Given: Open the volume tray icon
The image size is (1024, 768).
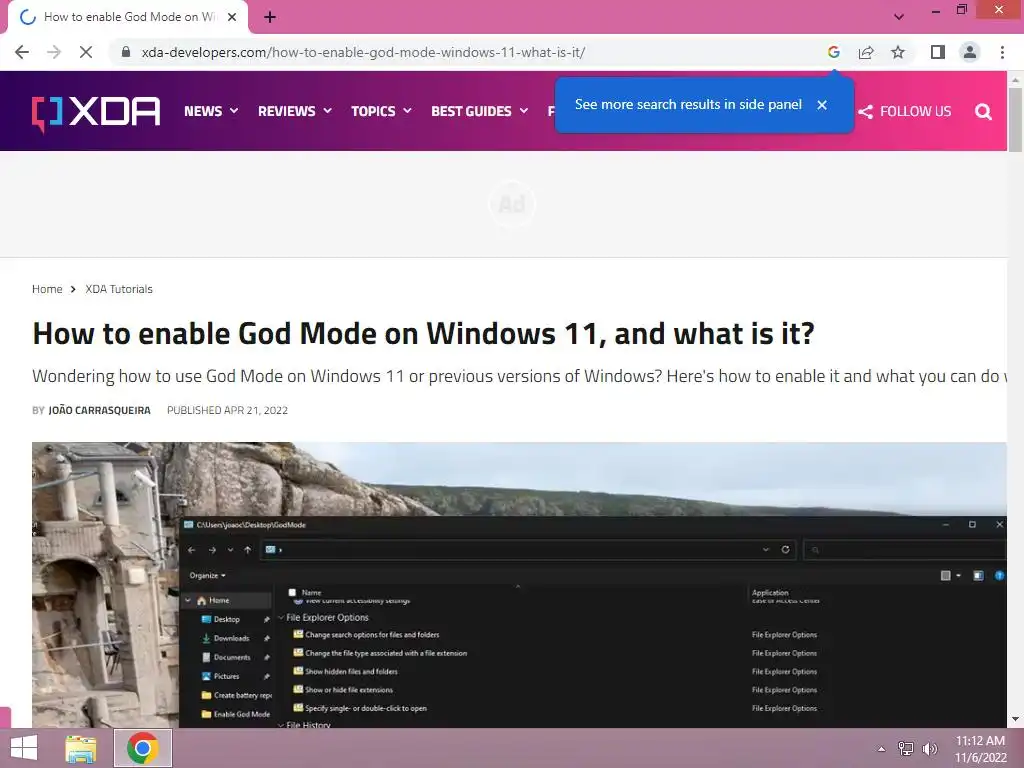Looking at the screenshot, I should point(929,749).
